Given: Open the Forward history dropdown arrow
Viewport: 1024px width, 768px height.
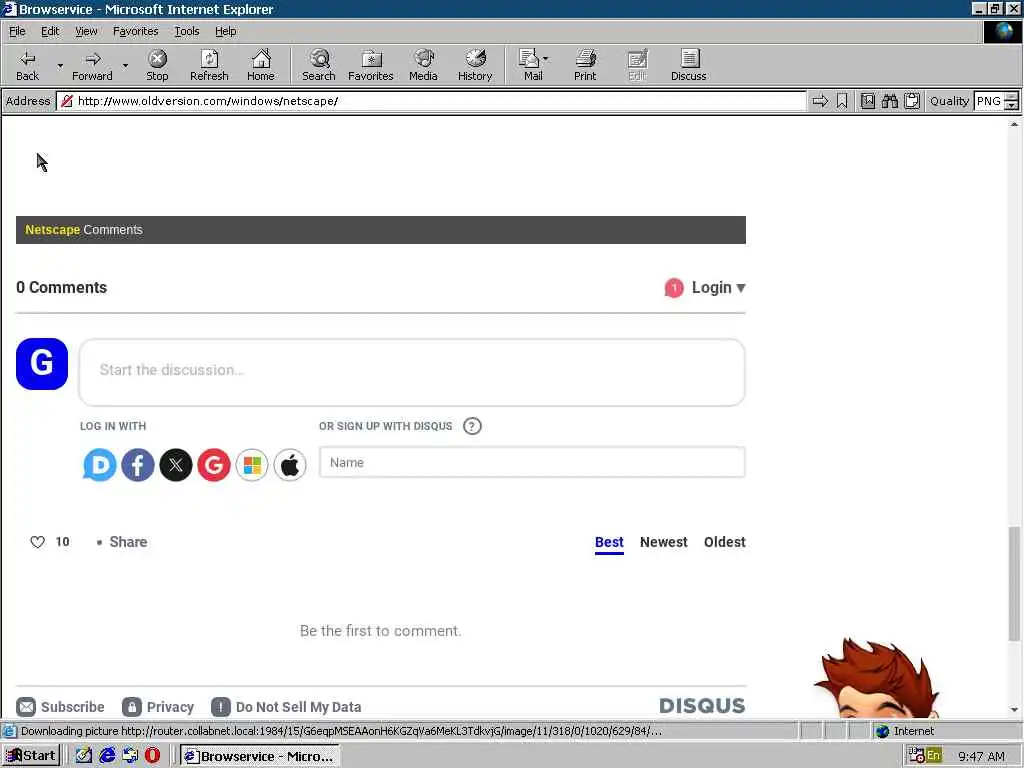Looking at the screenshot, I should point(125,65).
